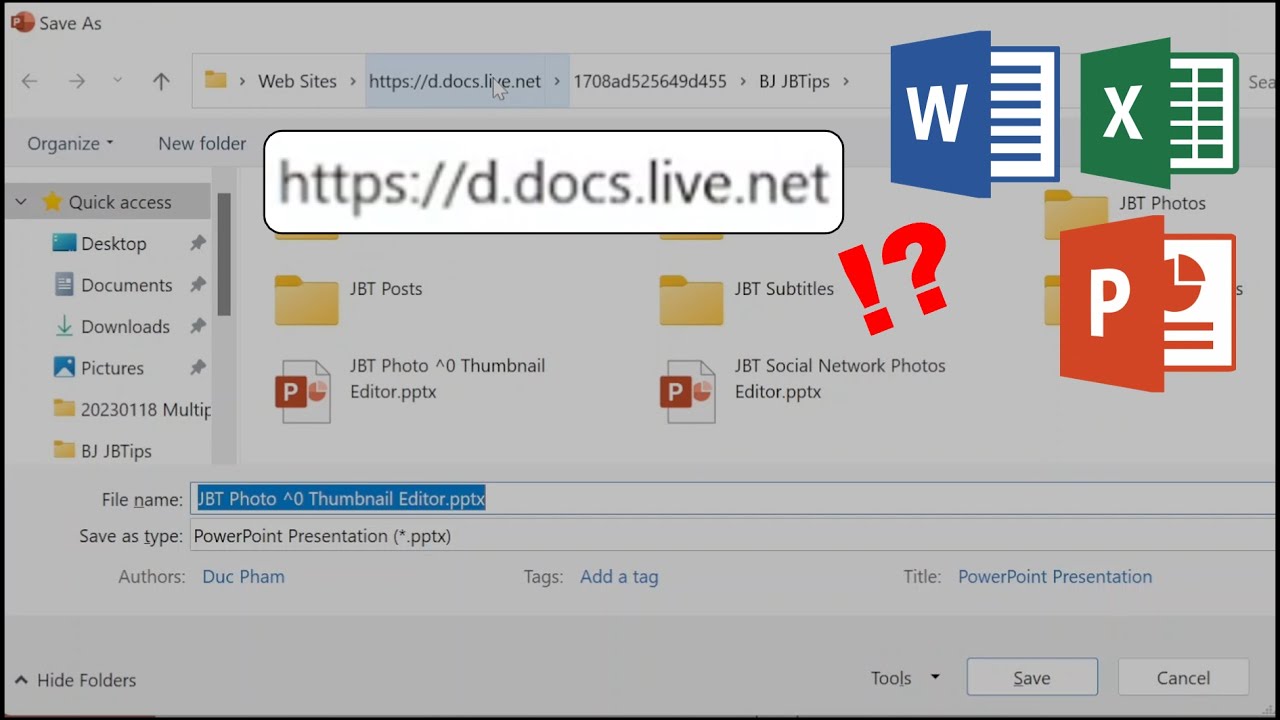Screen dimensions: 1280x720
Task: Open the Organize menu
Action: click(x=70, y=144)
